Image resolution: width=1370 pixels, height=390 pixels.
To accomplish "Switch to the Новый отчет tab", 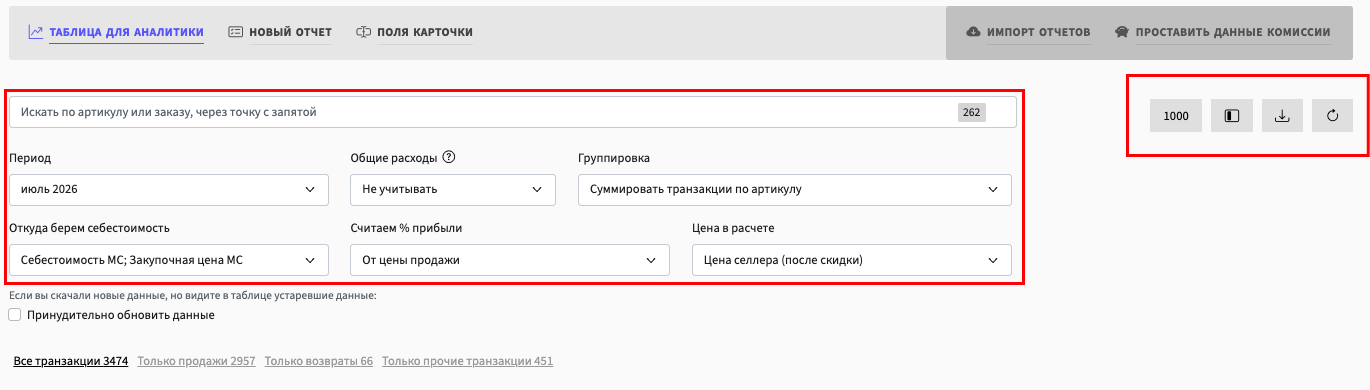I will [280, 32].
